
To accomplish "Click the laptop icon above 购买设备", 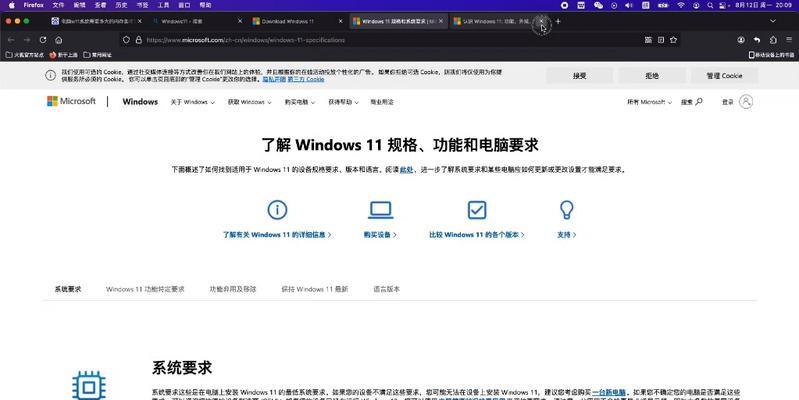I will 380,209.
